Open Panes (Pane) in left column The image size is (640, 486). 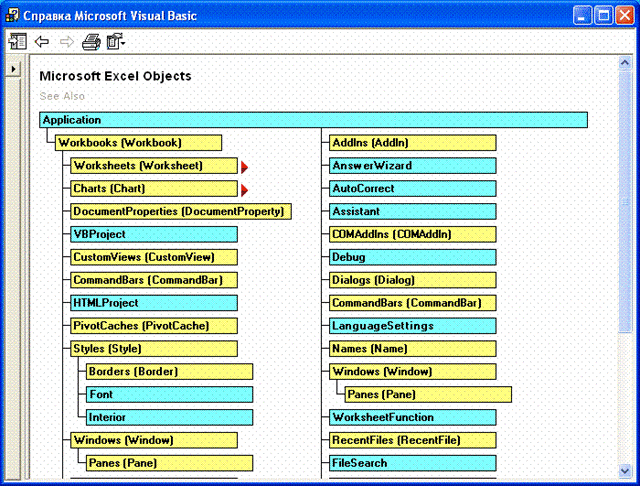click(x=169, y=463)
